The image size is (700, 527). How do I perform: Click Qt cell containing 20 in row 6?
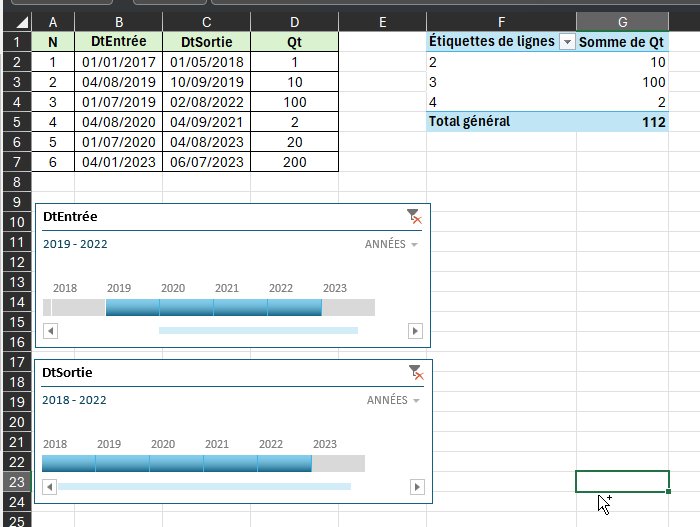[x=295, y=142]
